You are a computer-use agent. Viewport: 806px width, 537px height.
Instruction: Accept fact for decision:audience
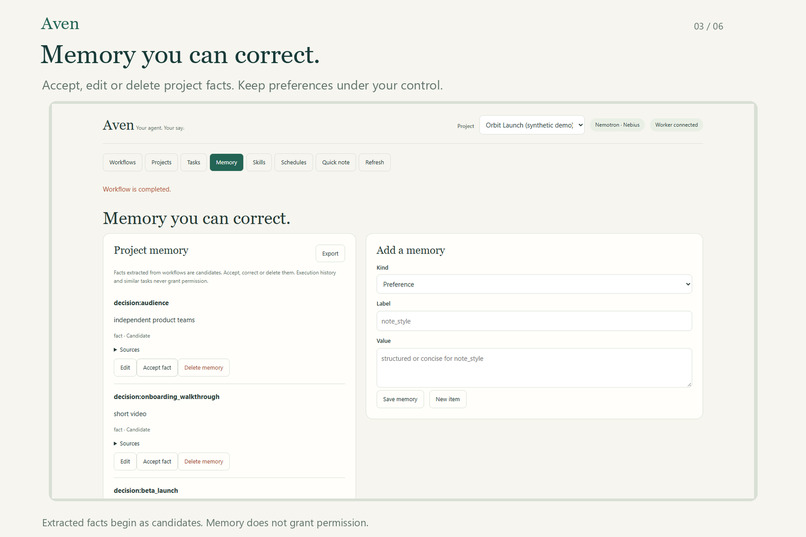click(157, 368)
